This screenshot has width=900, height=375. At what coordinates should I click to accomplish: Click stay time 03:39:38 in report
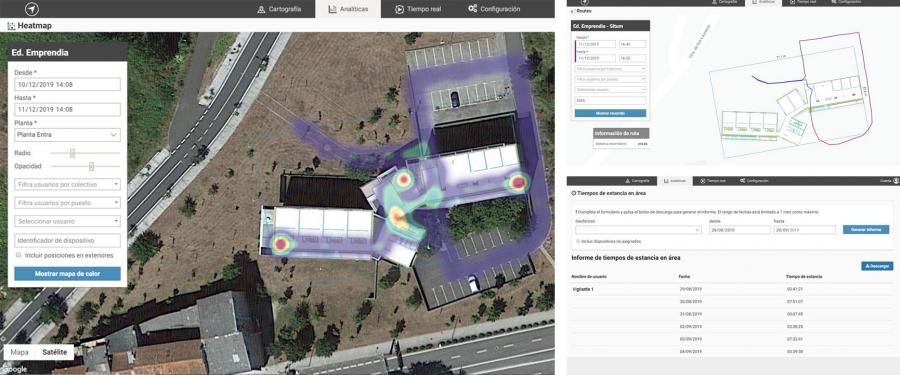[794, 351]
